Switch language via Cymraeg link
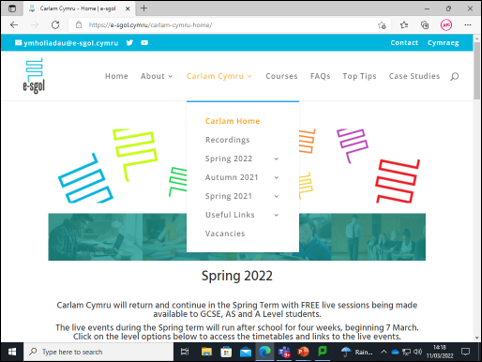 point(443,43)
